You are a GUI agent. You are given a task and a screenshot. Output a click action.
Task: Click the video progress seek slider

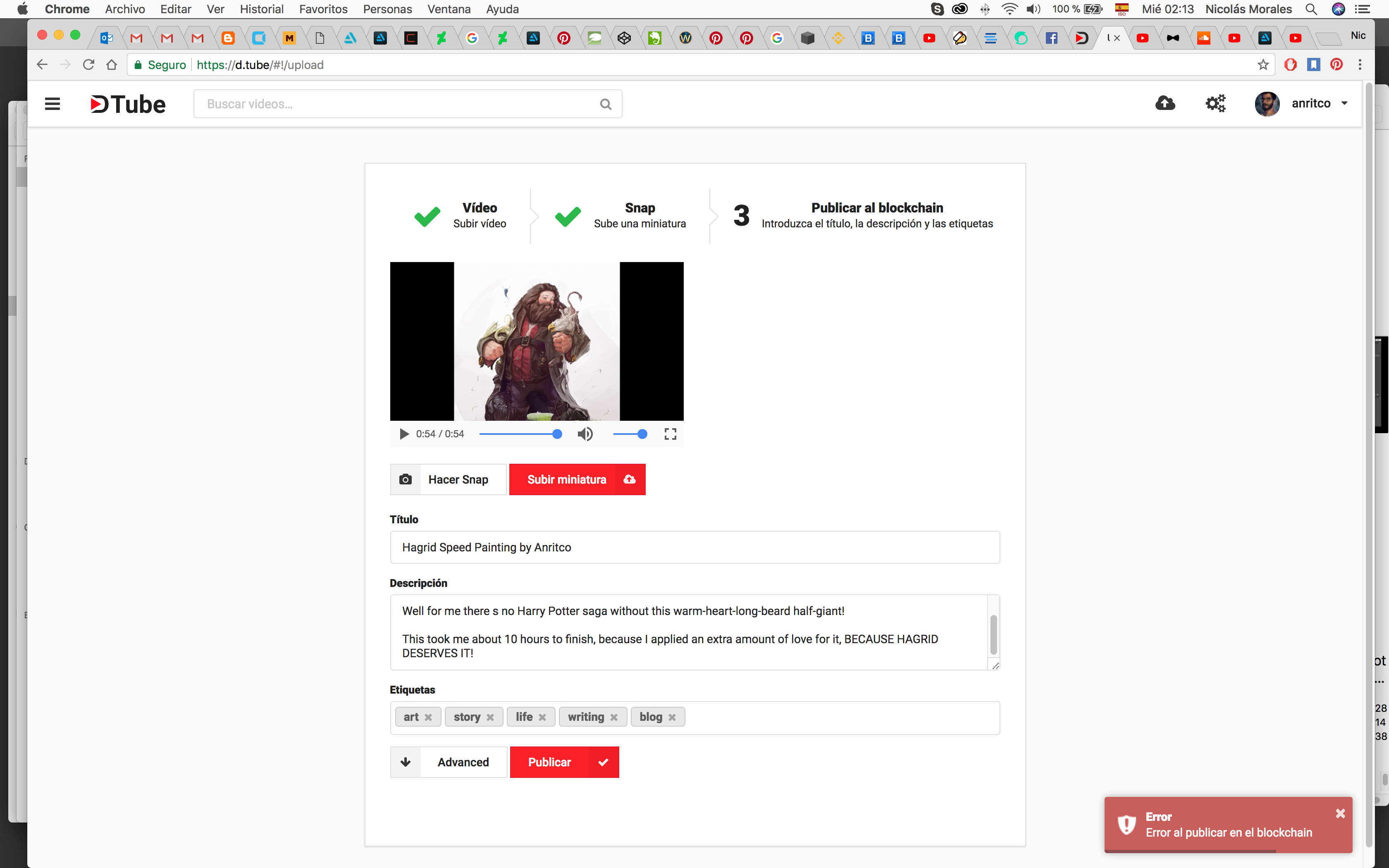pyautogui.click(x=520, y=434)
